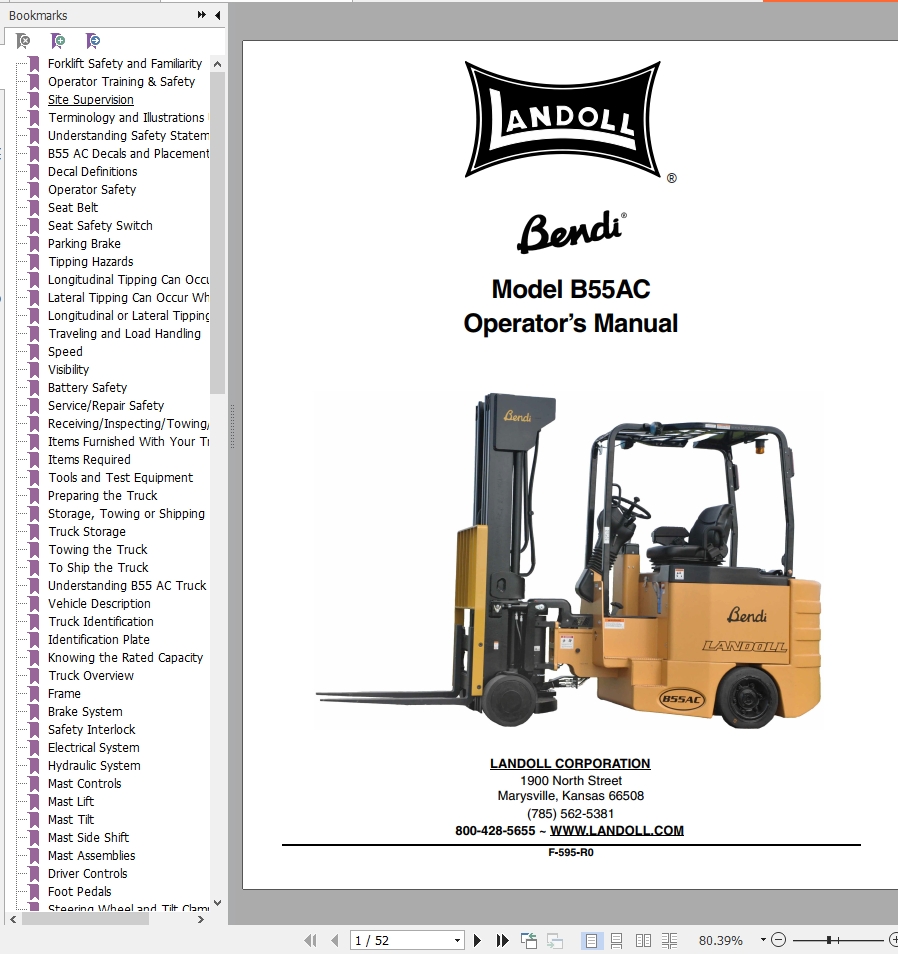Viewport: 898px width, 954px height.
Task: Select facing pages view mode
Action: click(x=643, y=941)
